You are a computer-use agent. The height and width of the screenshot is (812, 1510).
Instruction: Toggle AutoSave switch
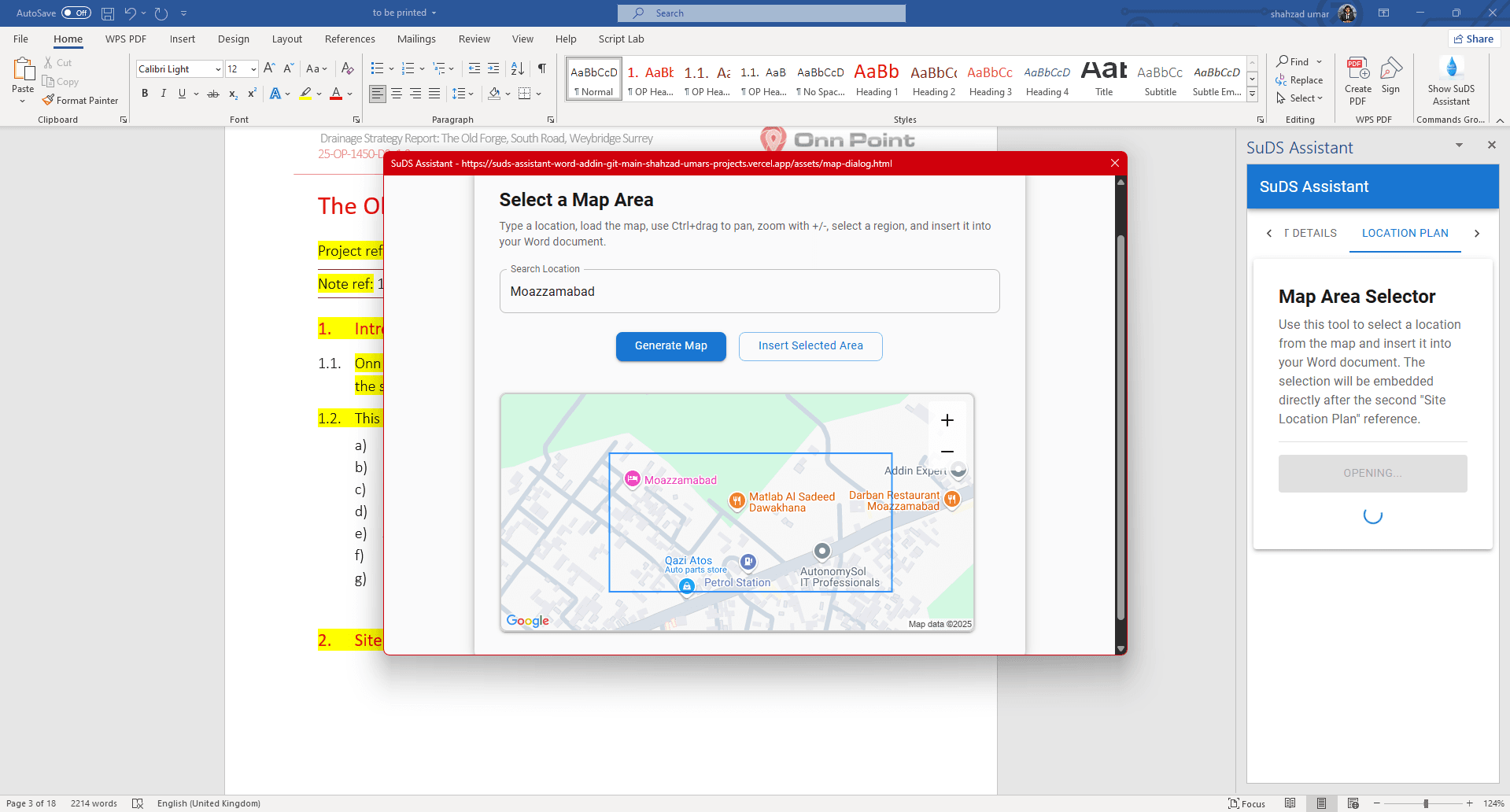(x=76, y=13)
